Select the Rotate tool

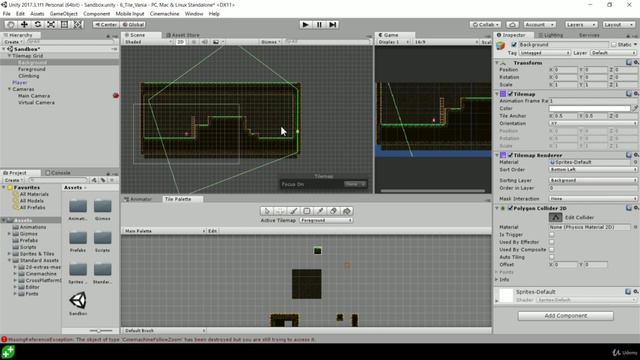click(x=38, y=24)
